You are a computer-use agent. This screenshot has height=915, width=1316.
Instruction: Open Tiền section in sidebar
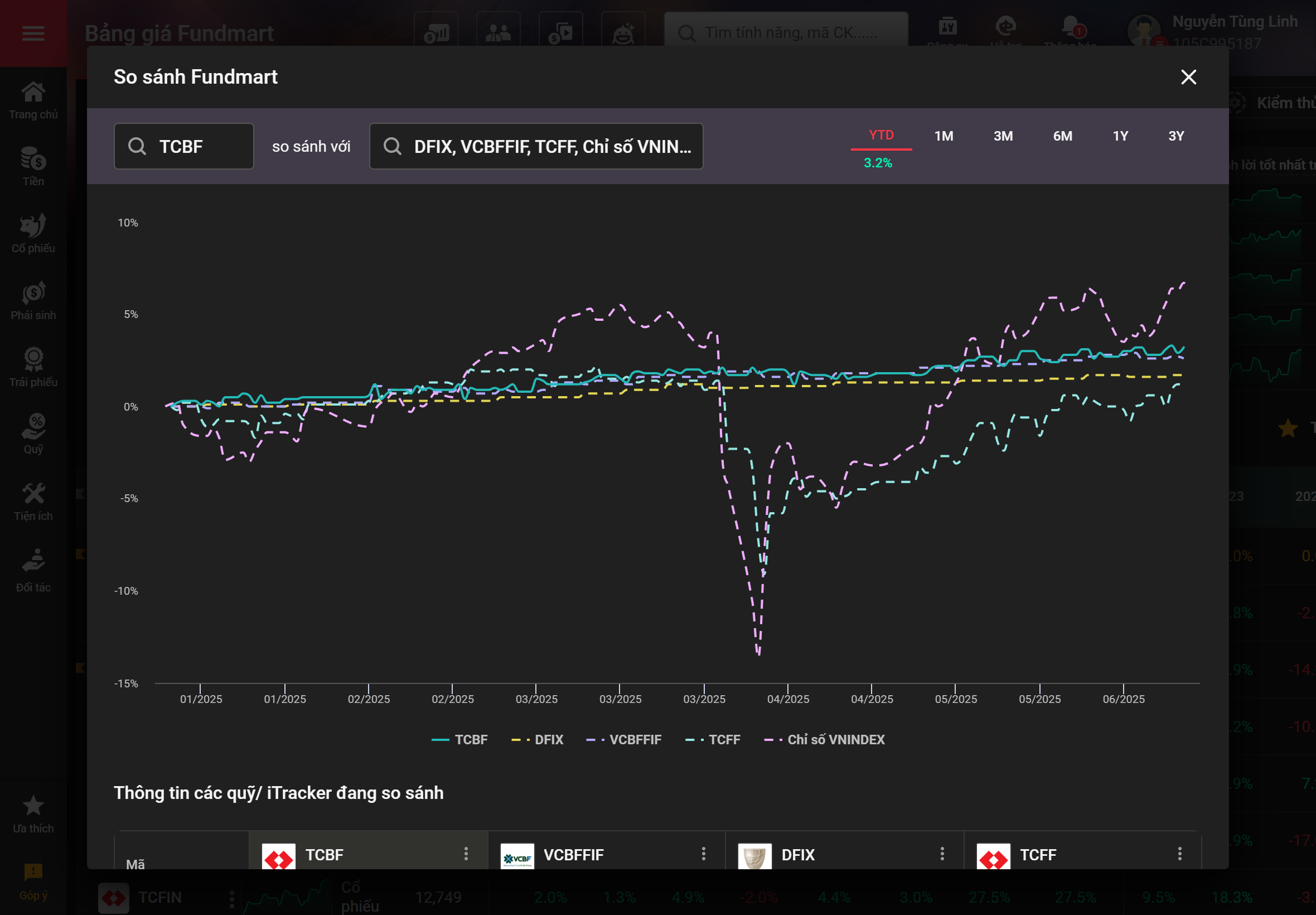pyautogui.click(x=33, y=166)
